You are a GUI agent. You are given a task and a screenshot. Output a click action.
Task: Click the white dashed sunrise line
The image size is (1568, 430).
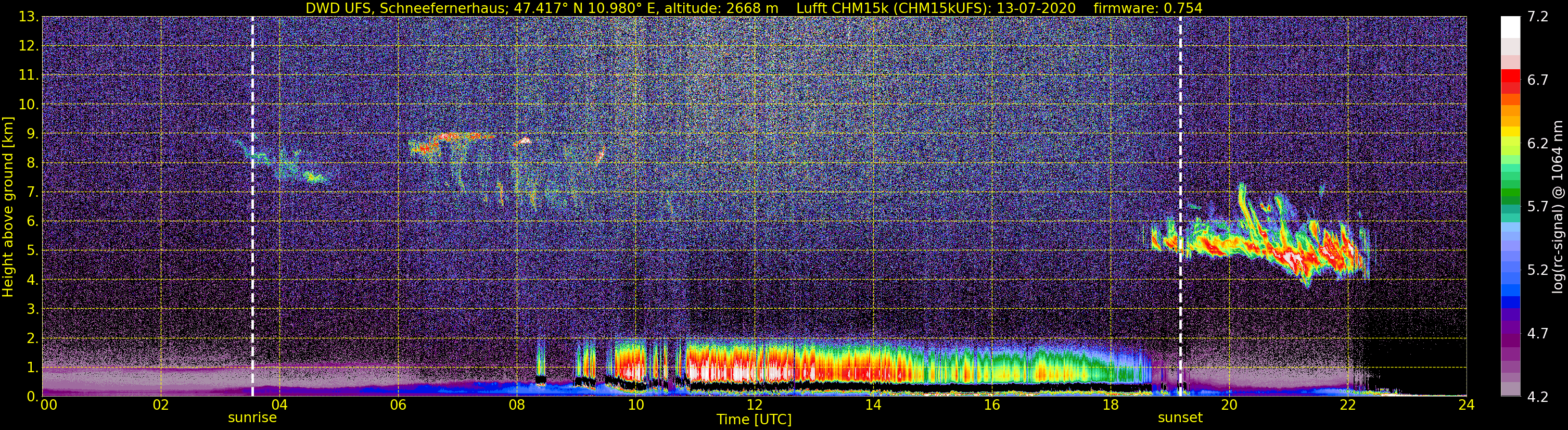(x=252, y=207)
